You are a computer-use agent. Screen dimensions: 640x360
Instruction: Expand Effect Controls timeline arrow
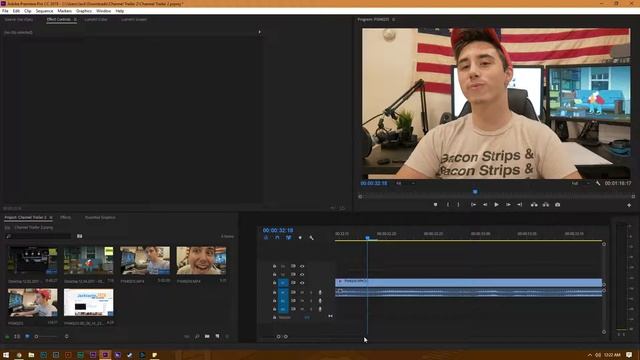[x=260, y=32]
